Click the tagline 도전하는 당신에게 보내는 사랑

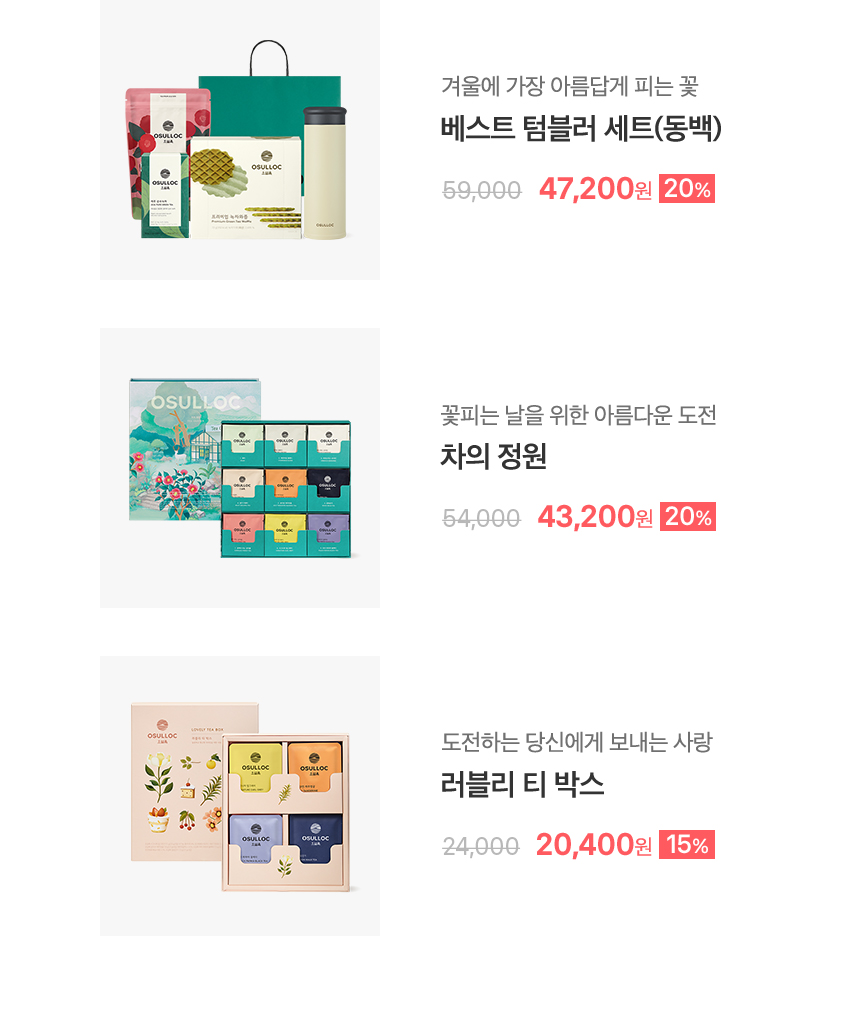tap(577, 742)
